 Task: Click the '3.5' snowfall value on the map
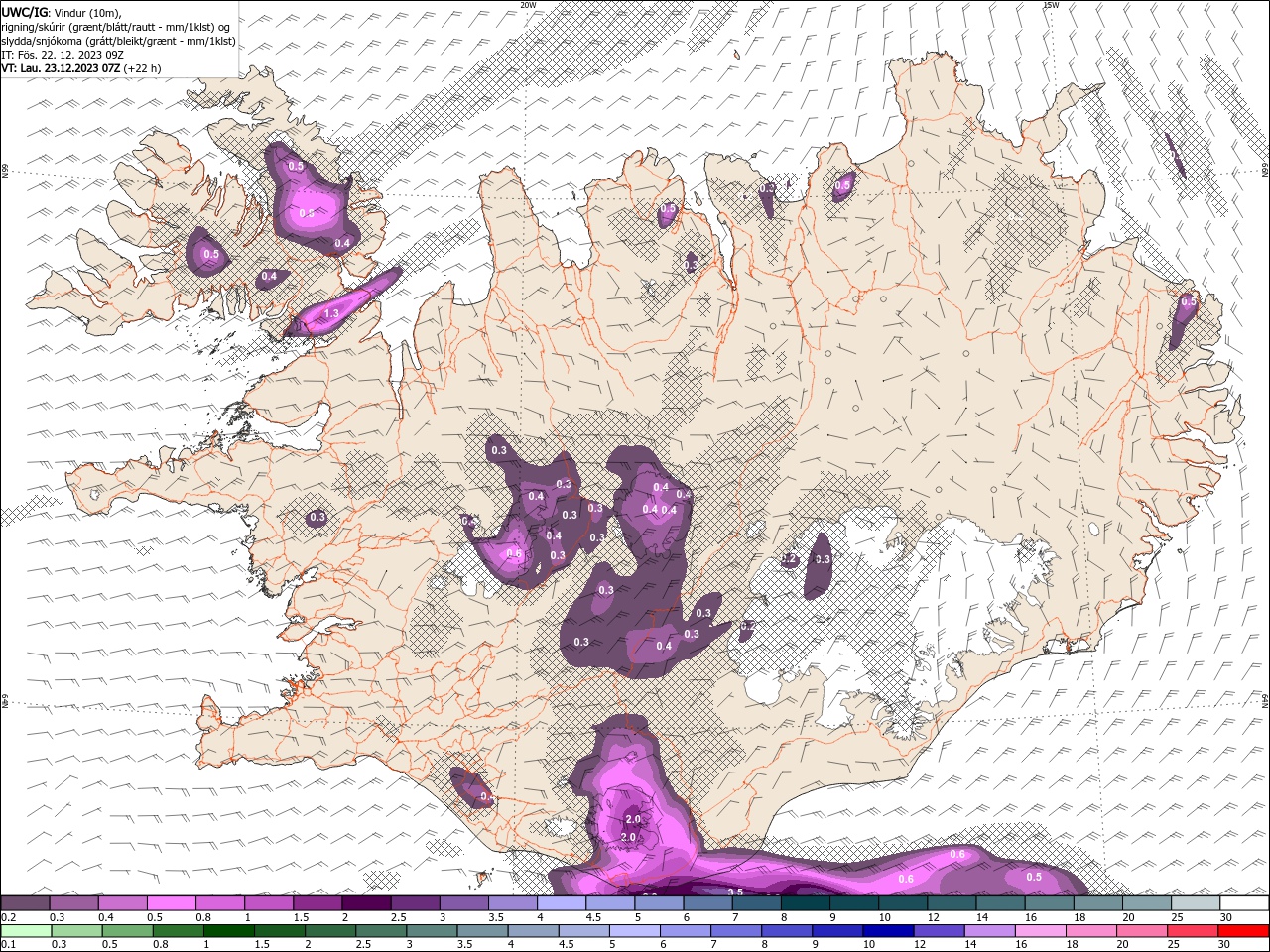(736, 892)
